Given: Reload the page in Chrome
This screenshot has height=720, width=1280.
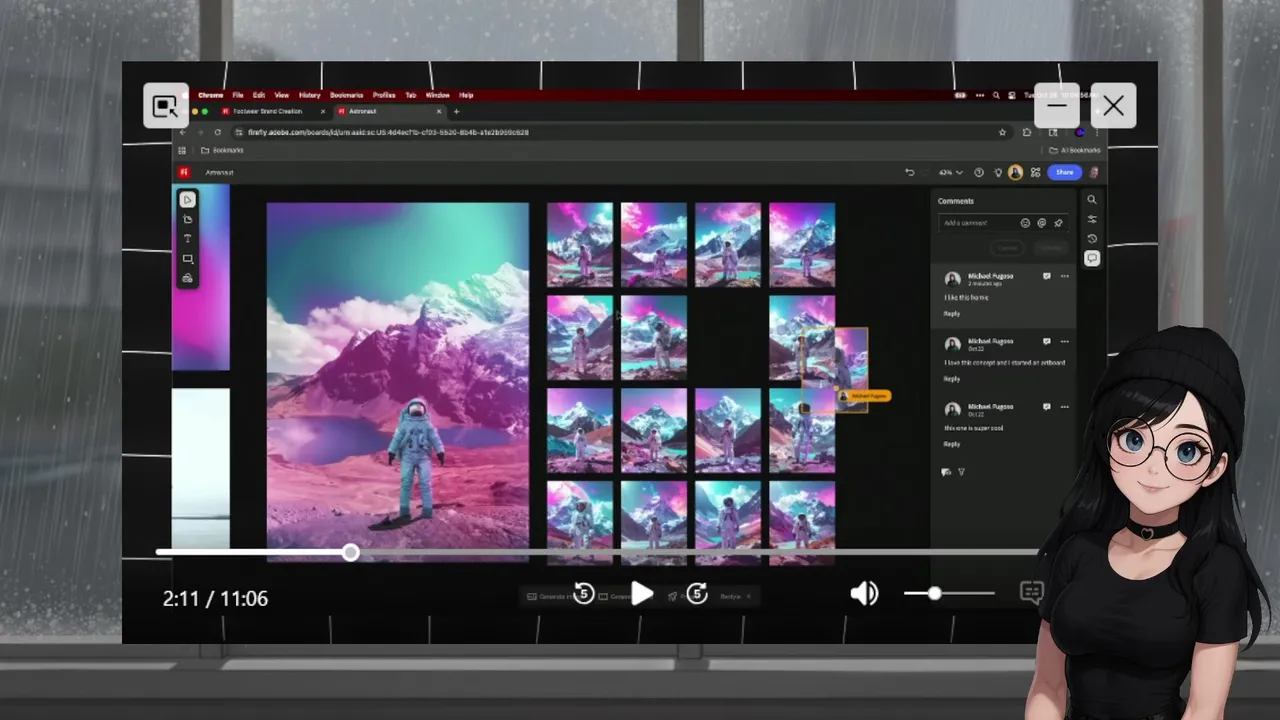Looking at the screenshot, I should pos(217,132).
